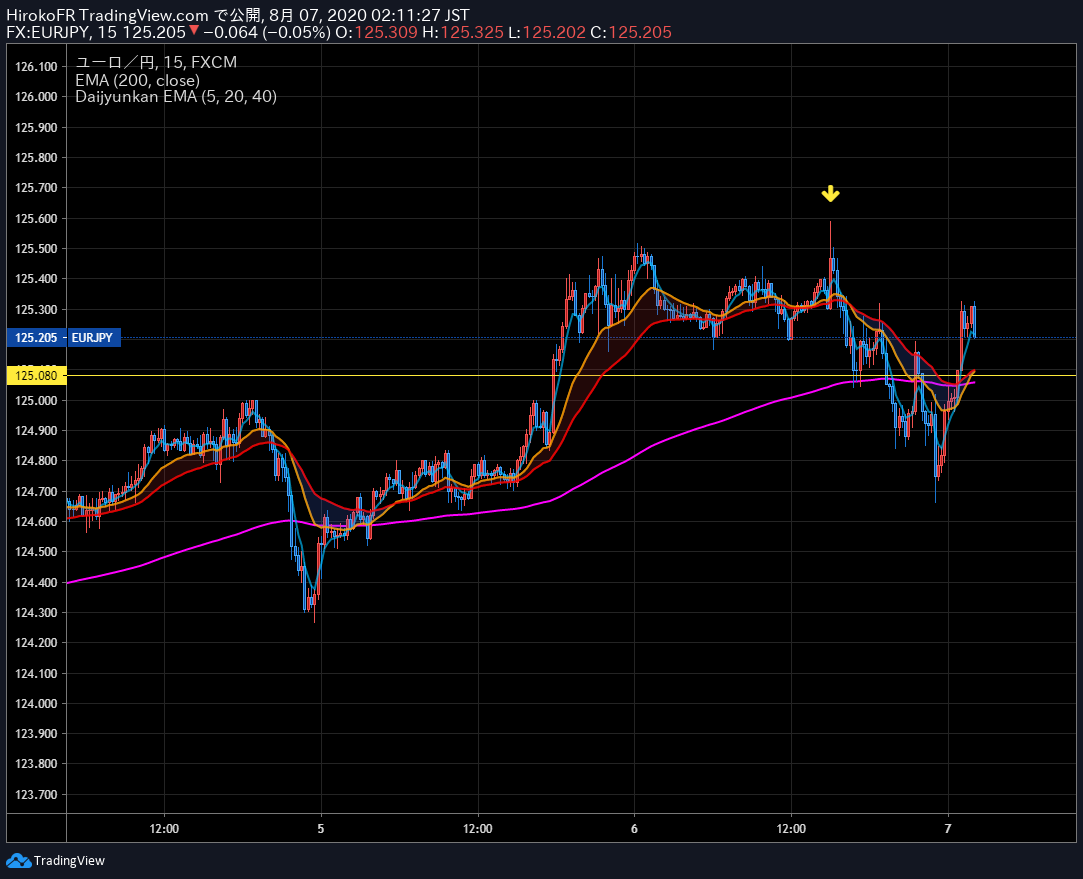Click the EURJPY symbol tag on price axis
1083x879 pixels.
tap(93, 338)
